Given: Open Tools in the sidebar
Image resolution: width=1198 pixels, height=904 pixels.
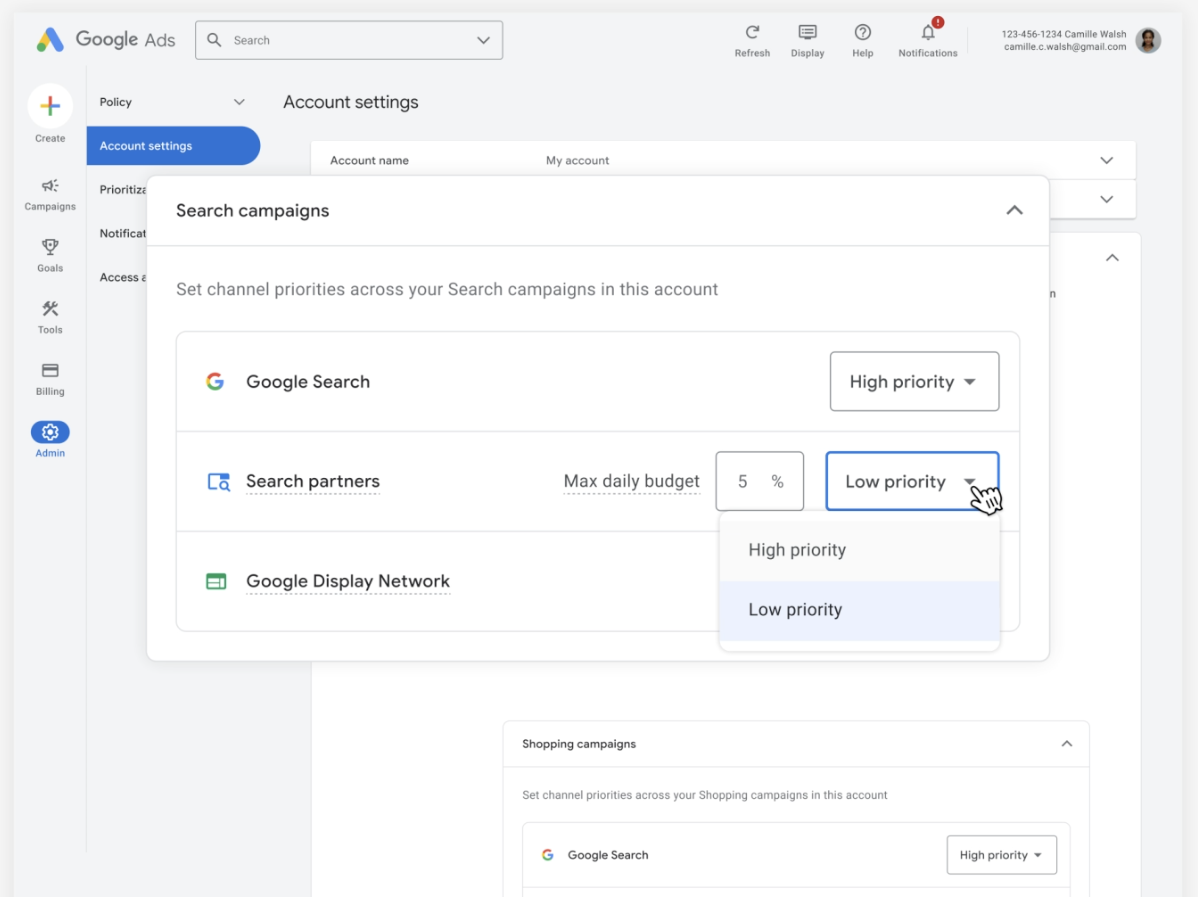Looking at the screenshot, I should tap(50, 317).
